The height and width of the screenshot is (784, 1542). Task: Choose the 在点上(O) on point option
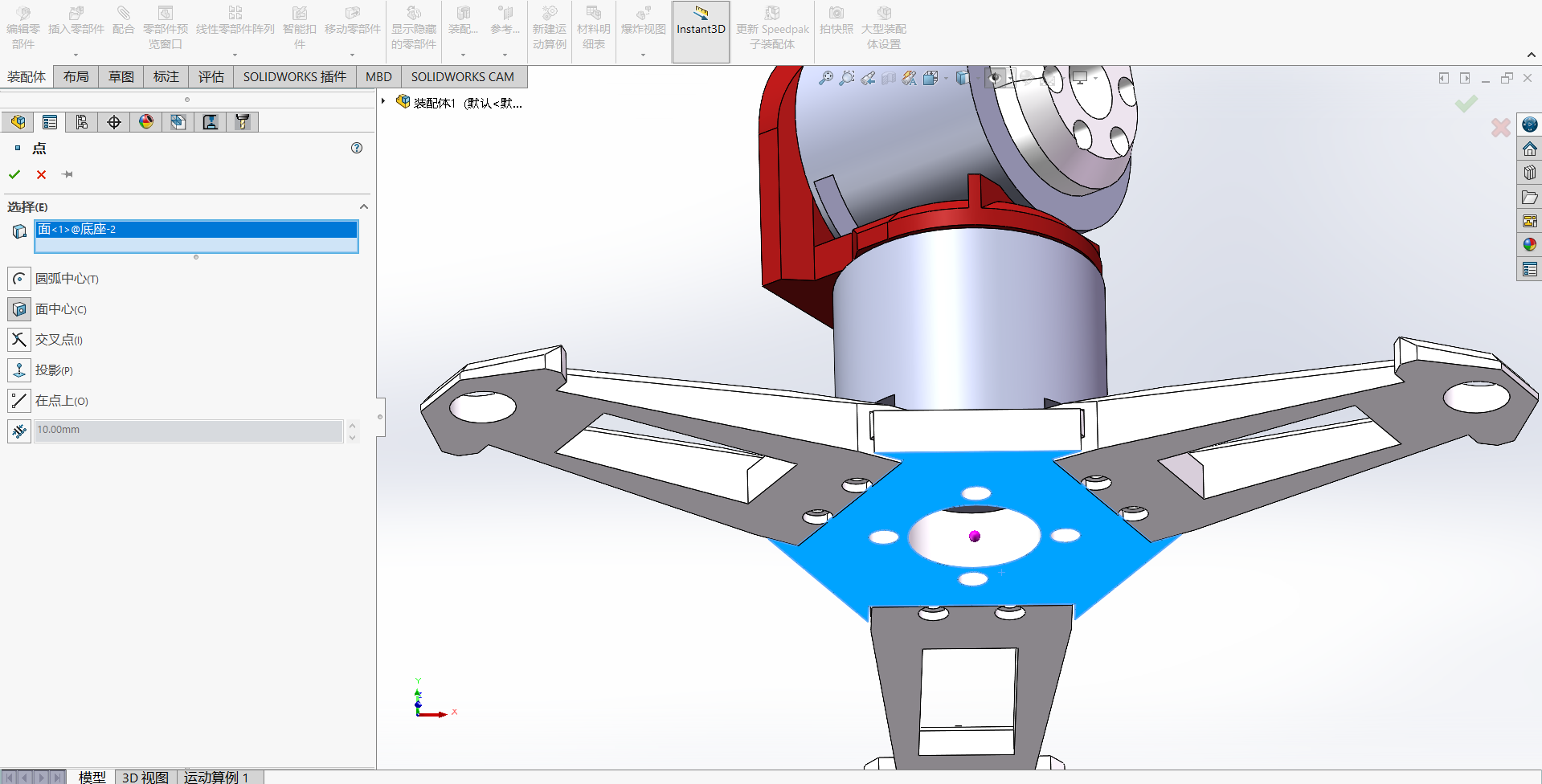click(x=19, y=401)
